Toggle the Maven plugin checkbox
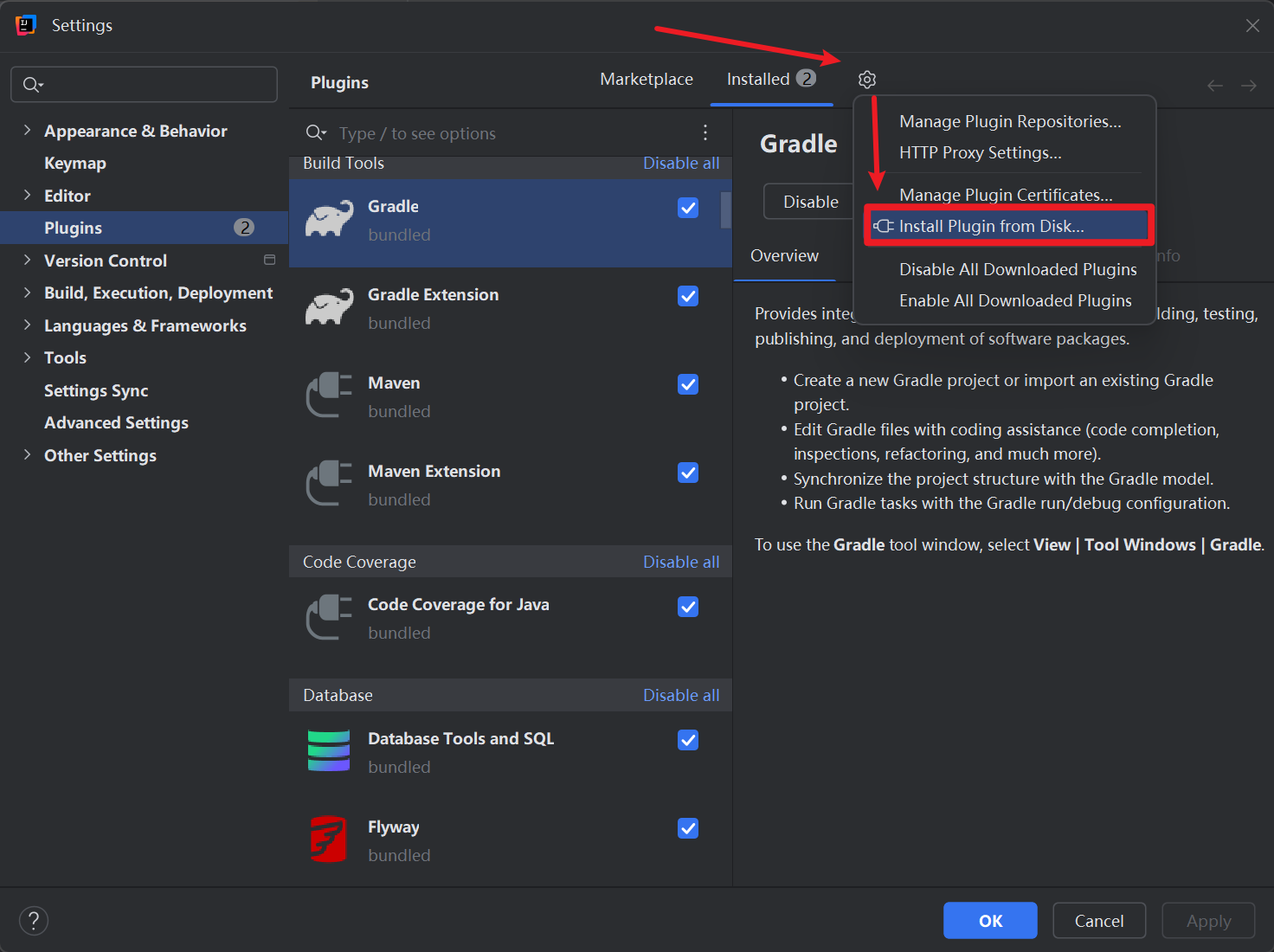This screenshot has height=952, width=1274. pyautogui.click(x=688, y=384)
